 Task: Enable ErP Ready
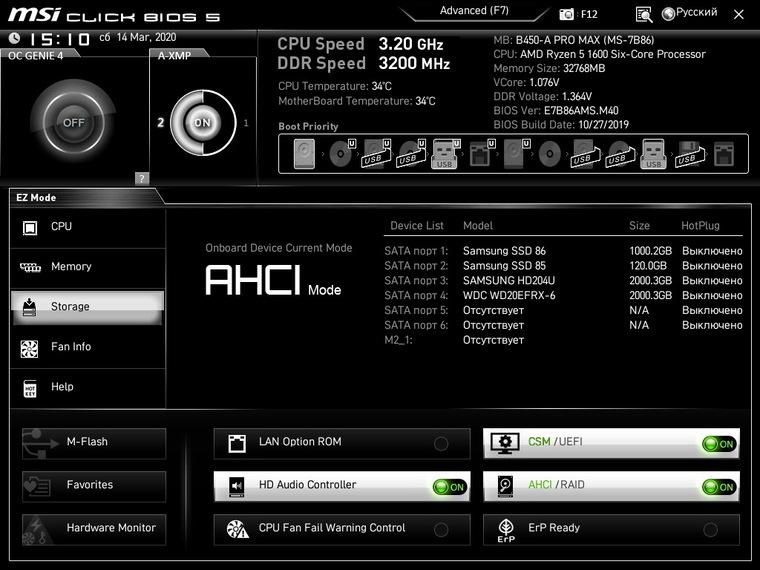coord(611,529)
